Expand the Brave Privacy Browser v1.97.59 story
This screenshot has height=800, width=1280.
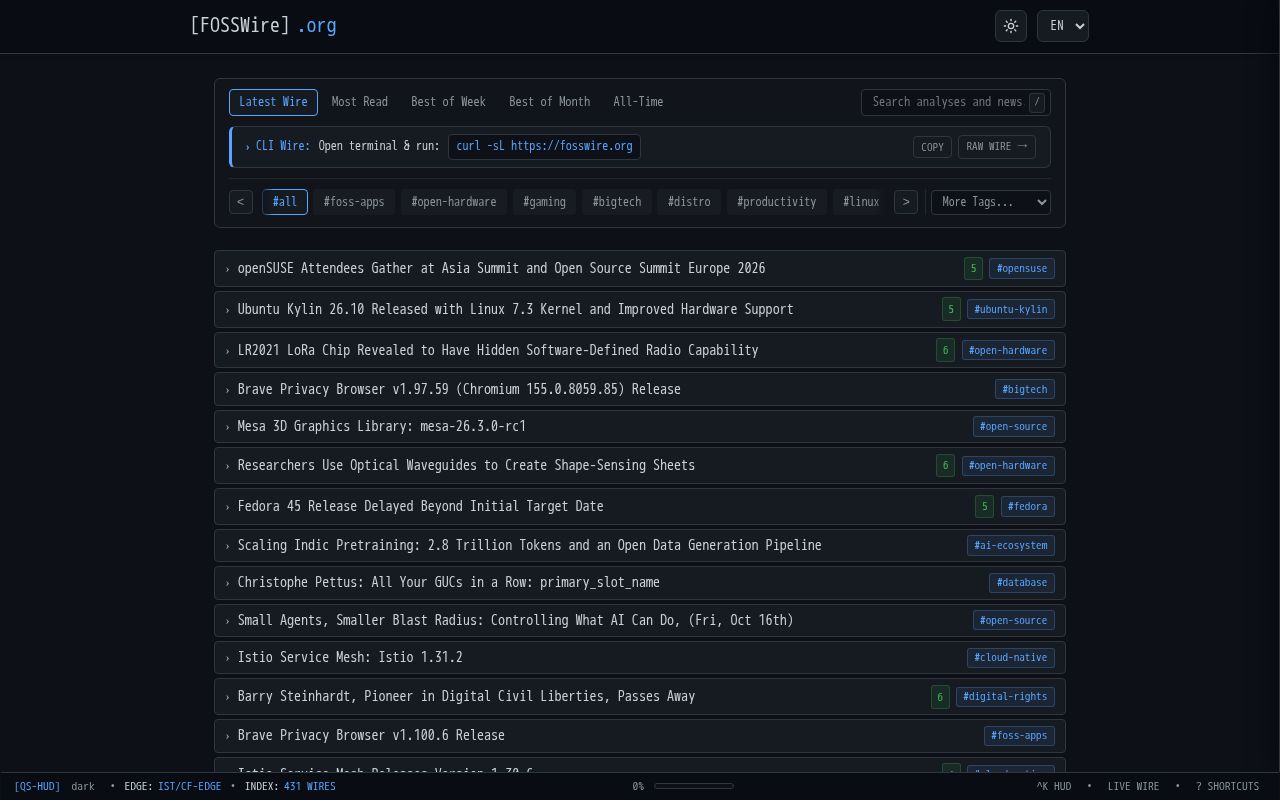640,389
